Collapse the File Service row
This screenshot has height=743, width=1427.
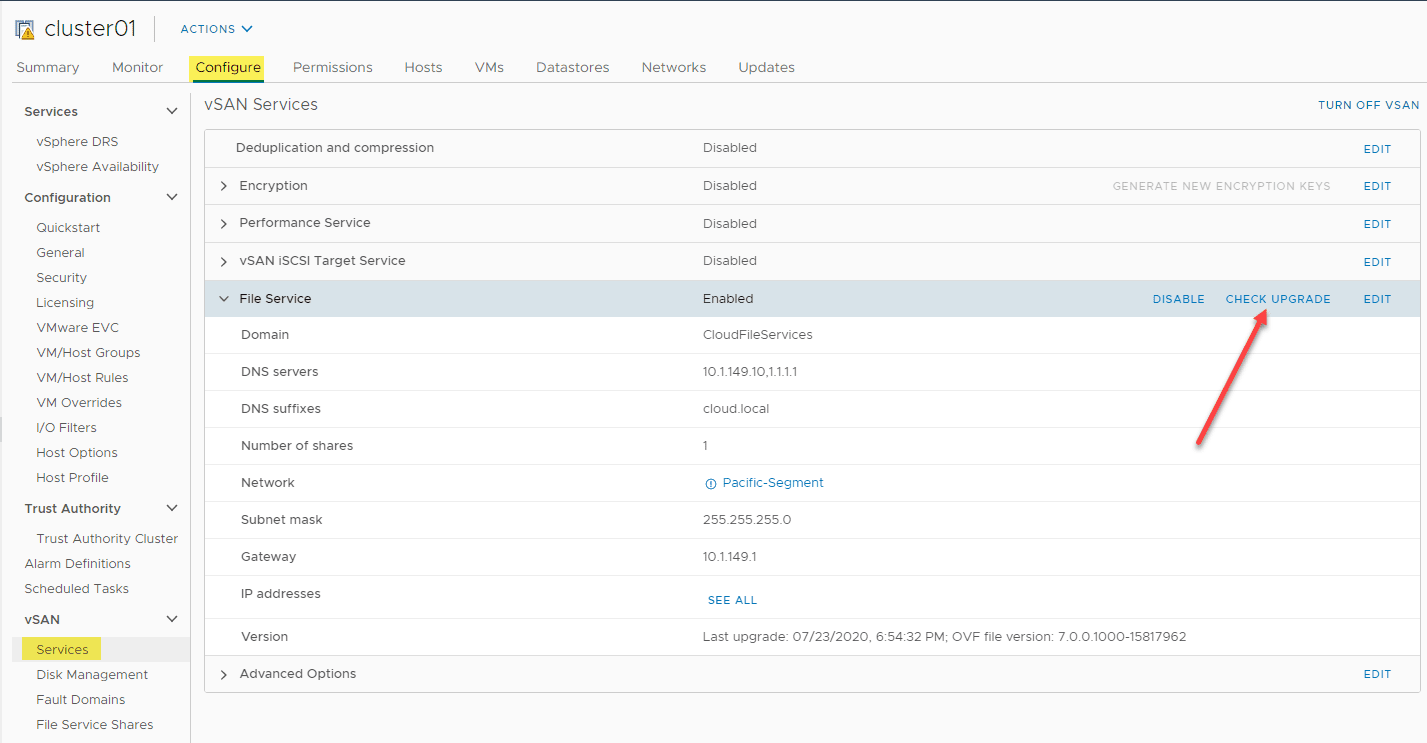(223, 298)
